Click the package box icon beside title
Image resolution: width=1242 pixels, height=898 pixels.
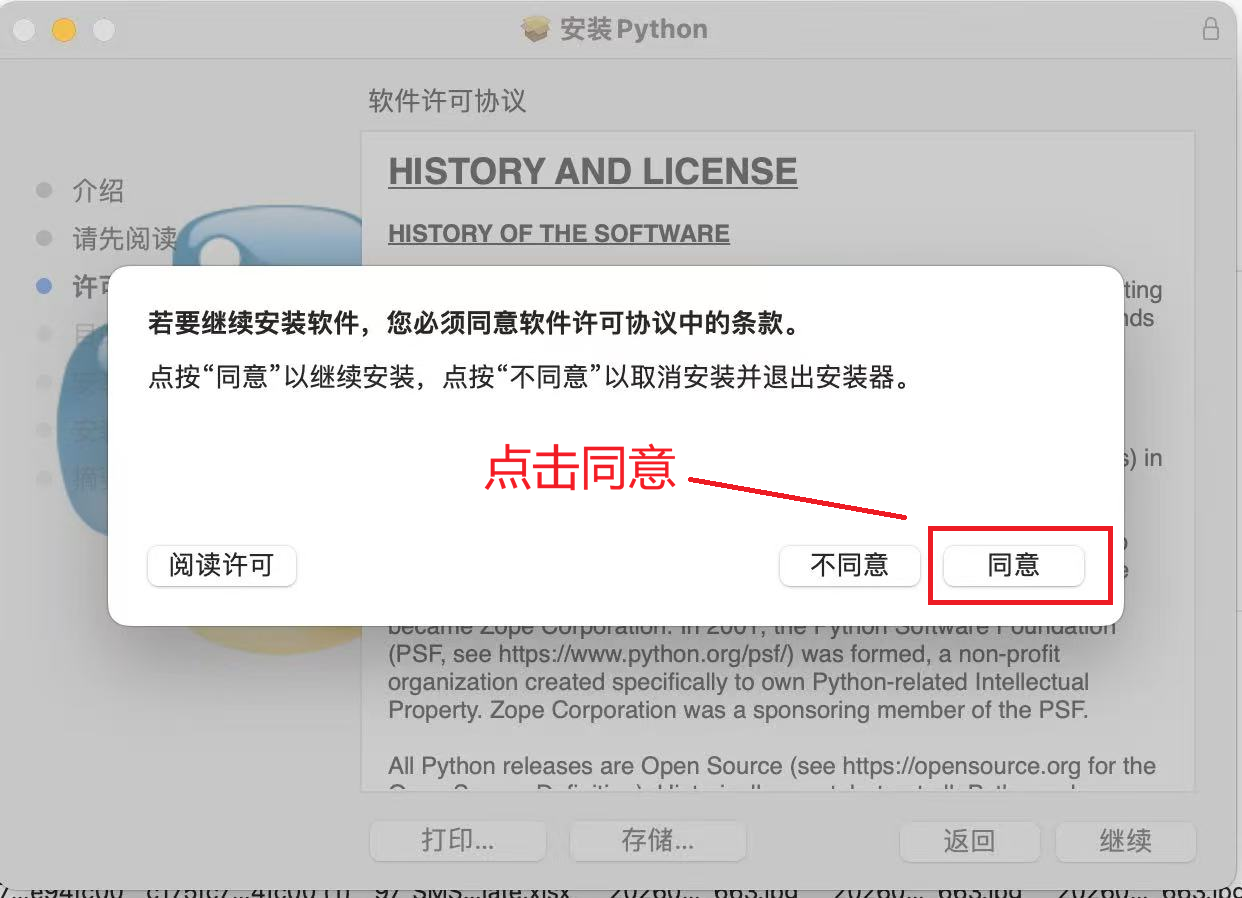tap(536, 29)
